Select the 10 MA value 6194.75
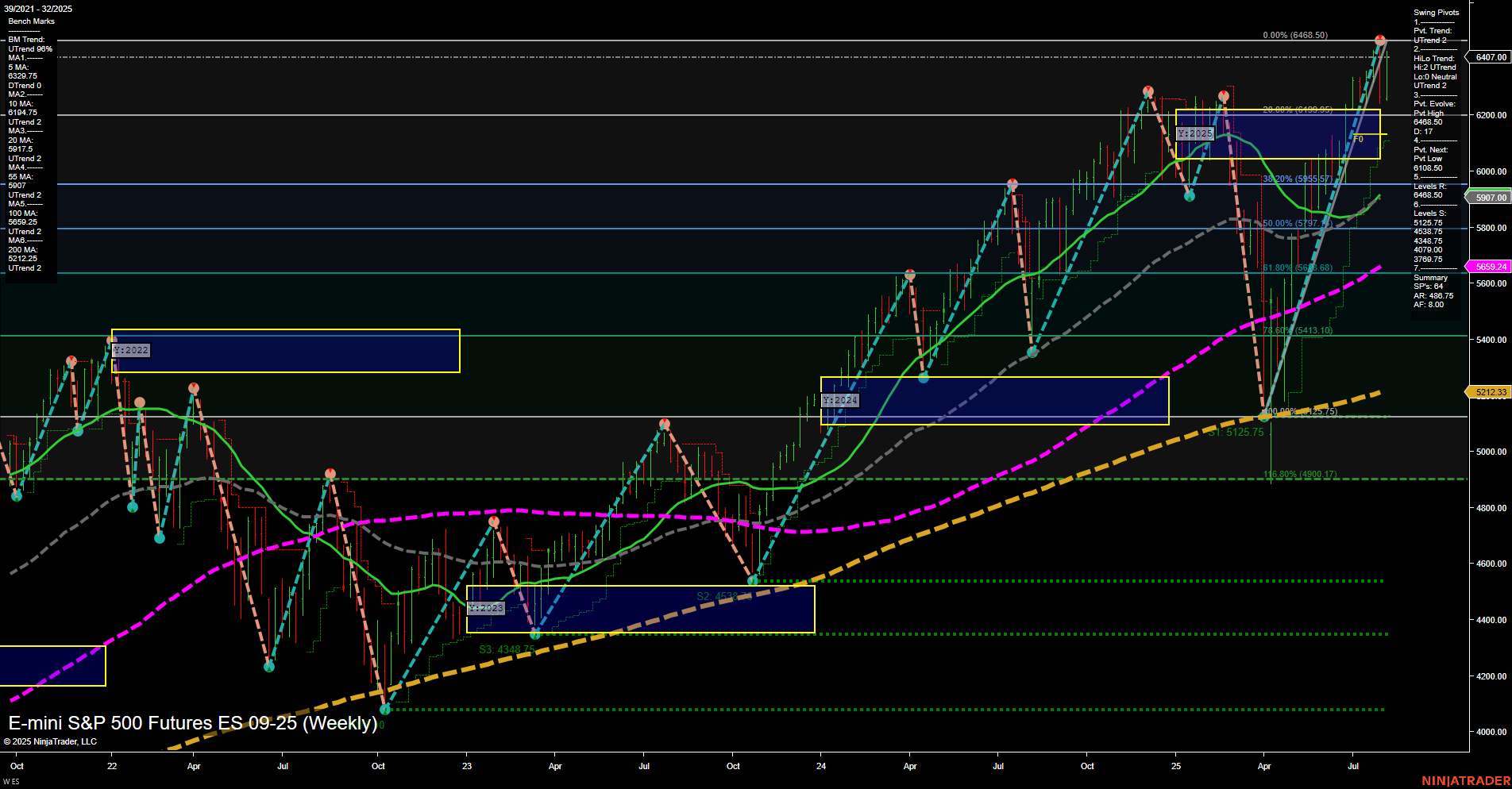The height and width of the screenshot is (789, 1512). point(23,113)
